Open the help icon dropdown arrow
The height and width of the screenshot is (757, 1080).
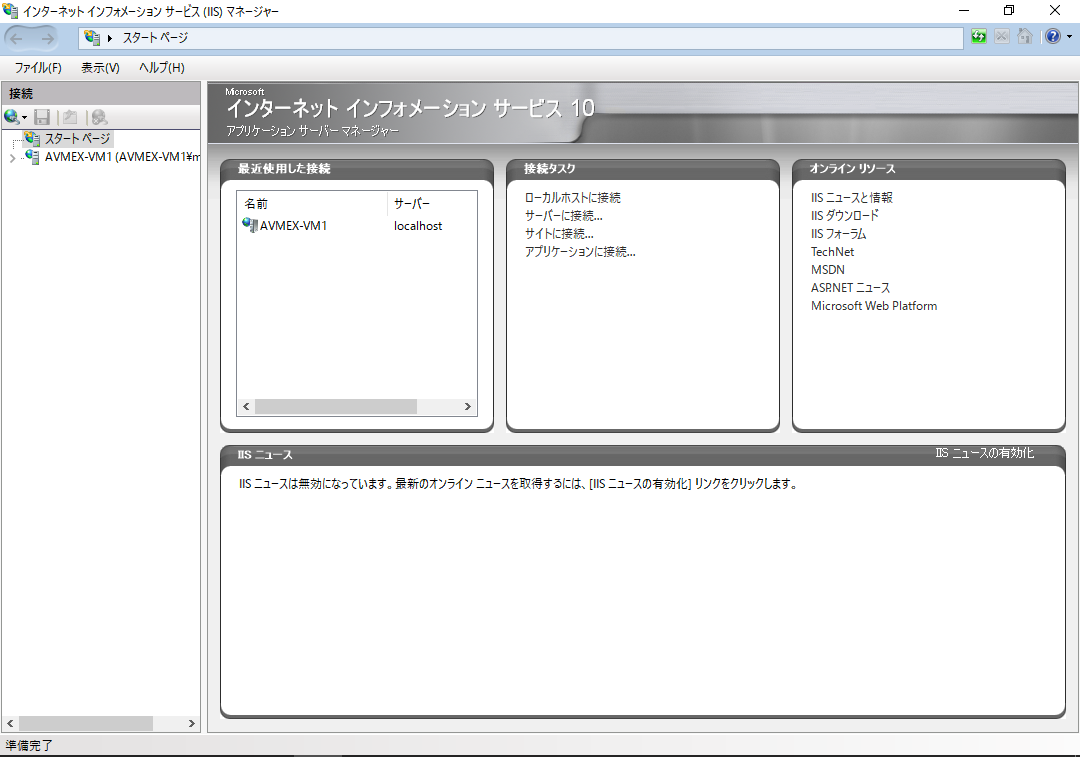tap(1069, 37)
